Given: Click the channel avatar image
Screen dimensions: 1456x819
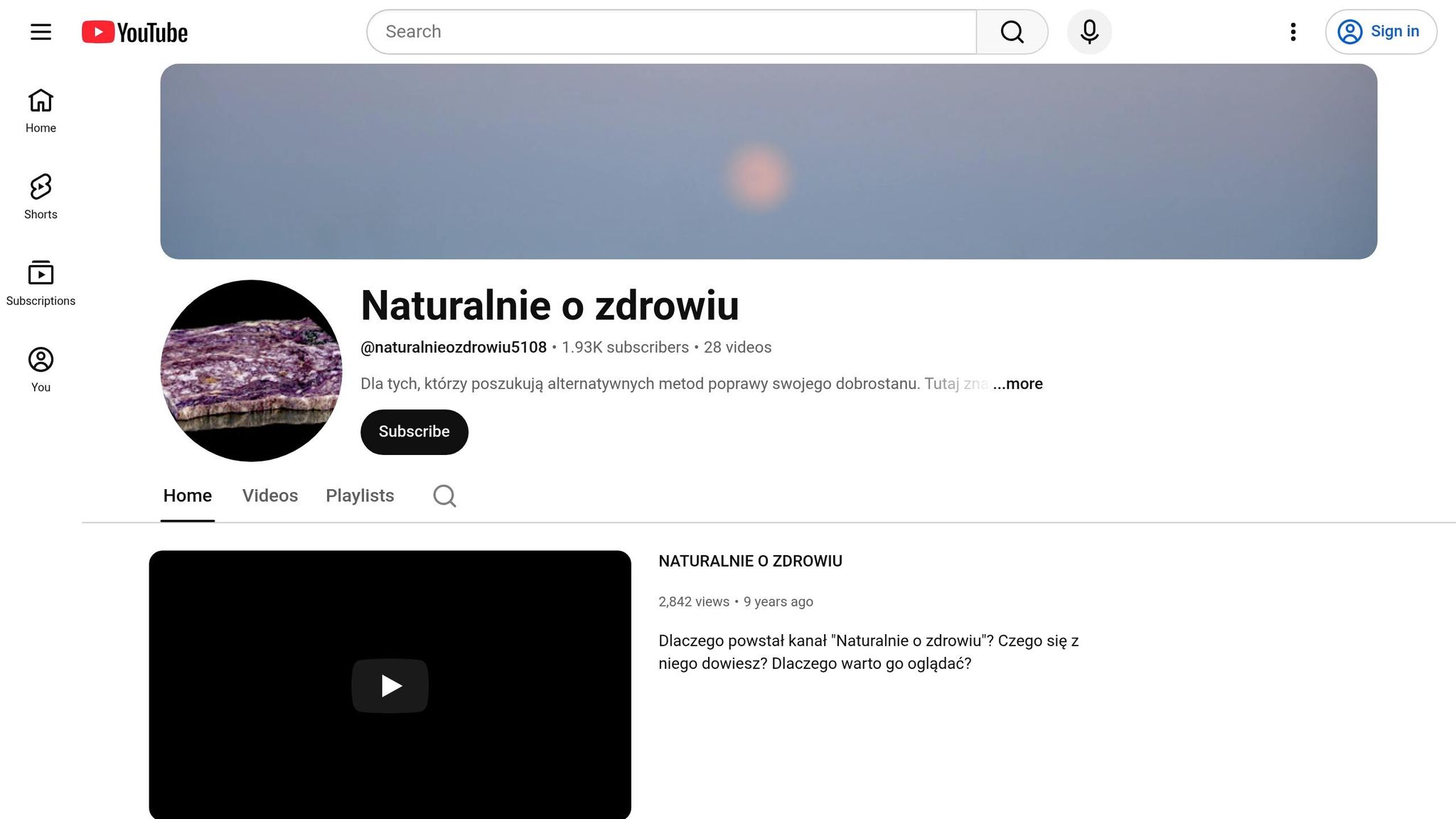Looking at the screenshot, I should pos(251,370).
